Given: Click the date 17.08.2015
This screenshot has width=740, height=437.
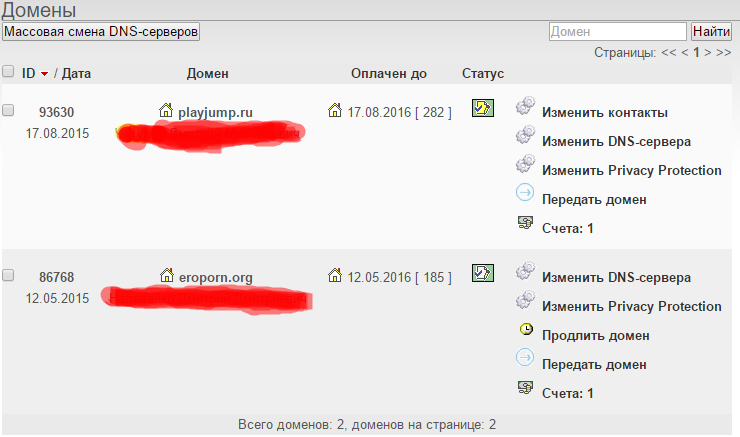Looking at the screenshot, I should pyautogui.click(x=57, y=133).
